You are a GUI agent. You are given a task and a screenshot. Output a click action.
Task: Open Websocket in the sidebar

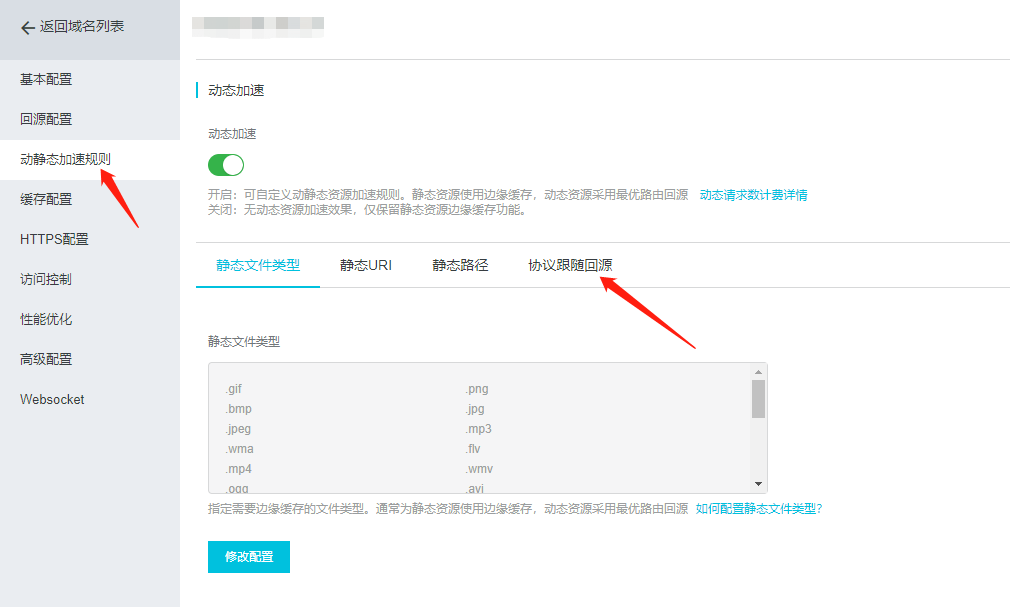pyautogui.click(x=90, y=399)
